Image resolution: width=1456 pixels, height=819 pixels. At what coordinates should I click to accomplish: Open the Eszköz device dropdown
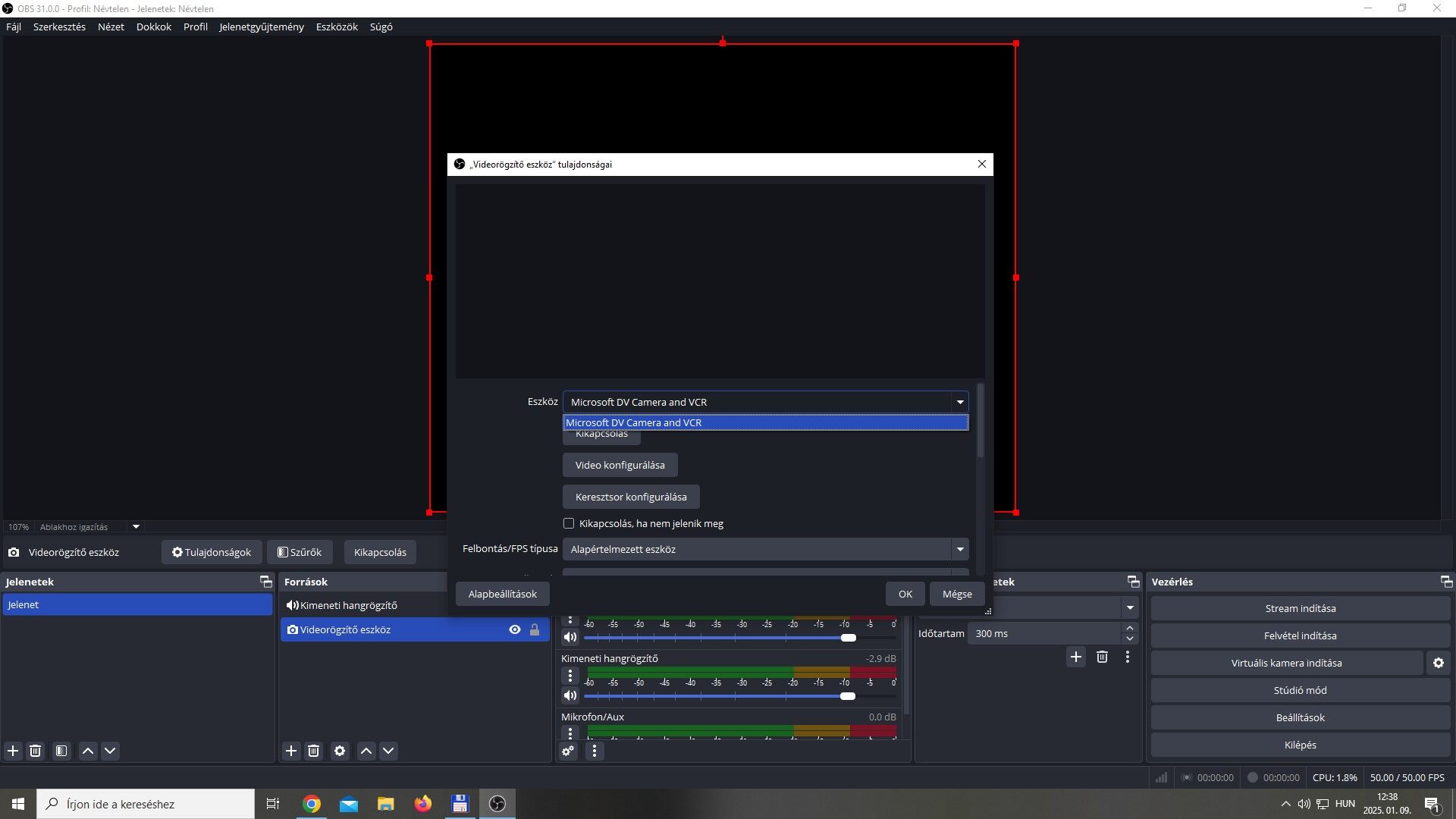click(765, 402)
